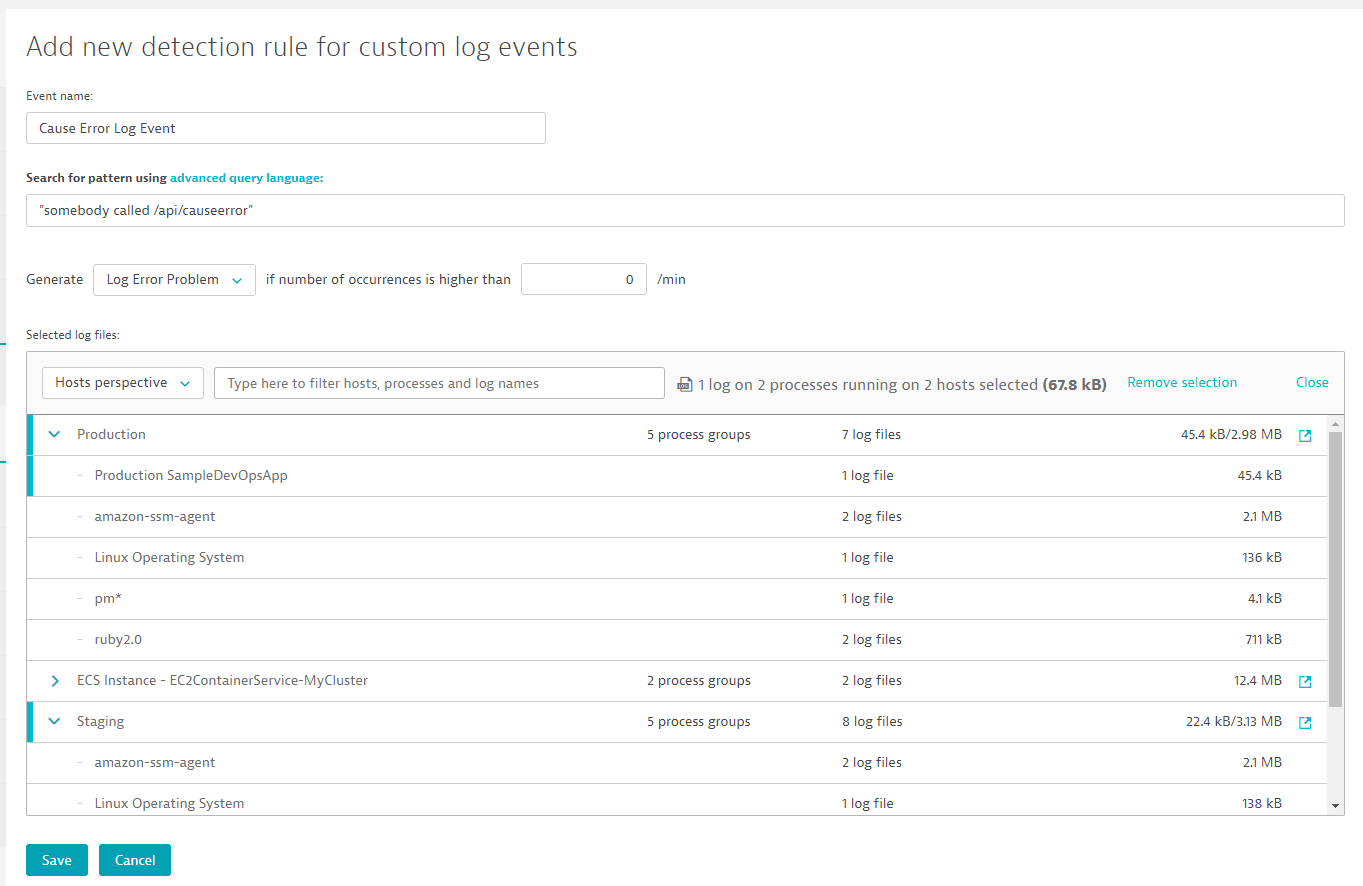Click the log file icon beside selection summary
The image size is (1363, 886).
(685, 384)
